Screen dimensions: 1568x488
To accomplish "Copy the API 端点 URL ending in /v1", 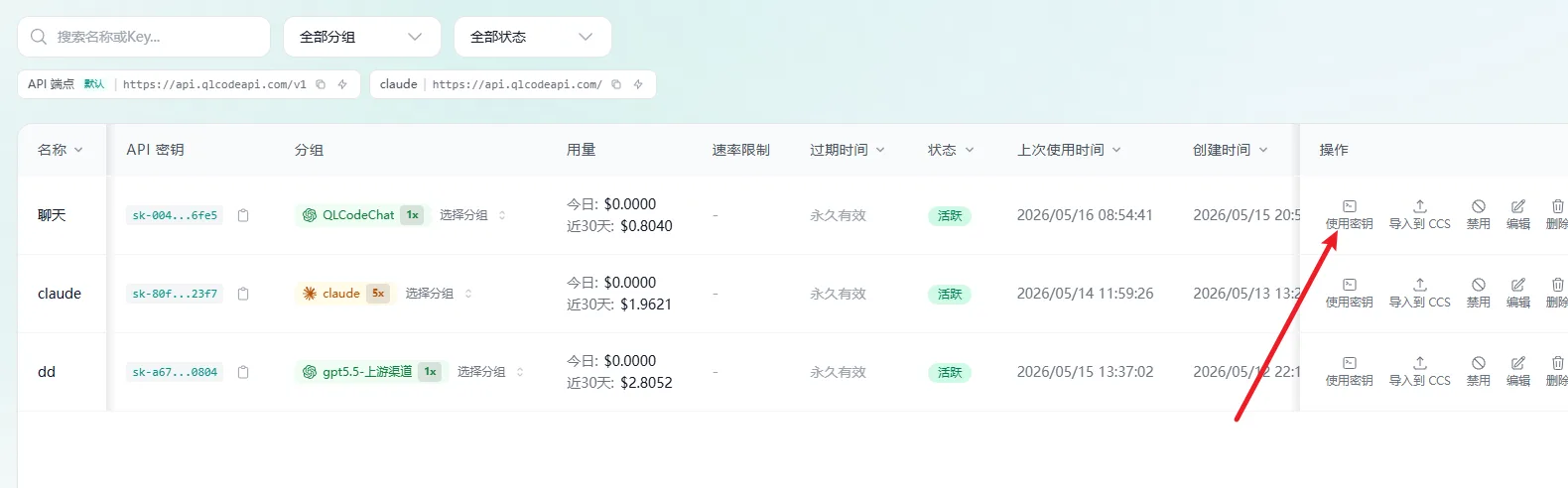I will point(321,84).
